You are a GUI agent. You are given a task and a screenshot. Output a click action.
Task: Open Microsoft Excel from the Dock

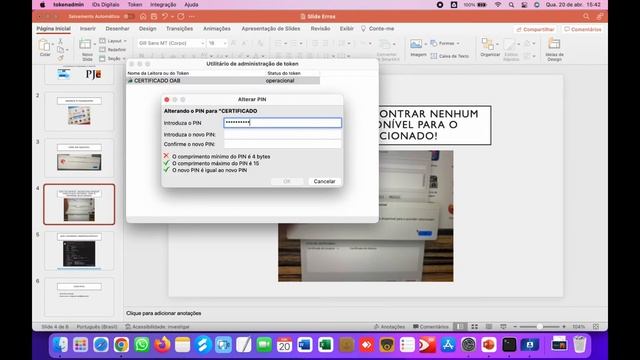click(x=325, y=345)
